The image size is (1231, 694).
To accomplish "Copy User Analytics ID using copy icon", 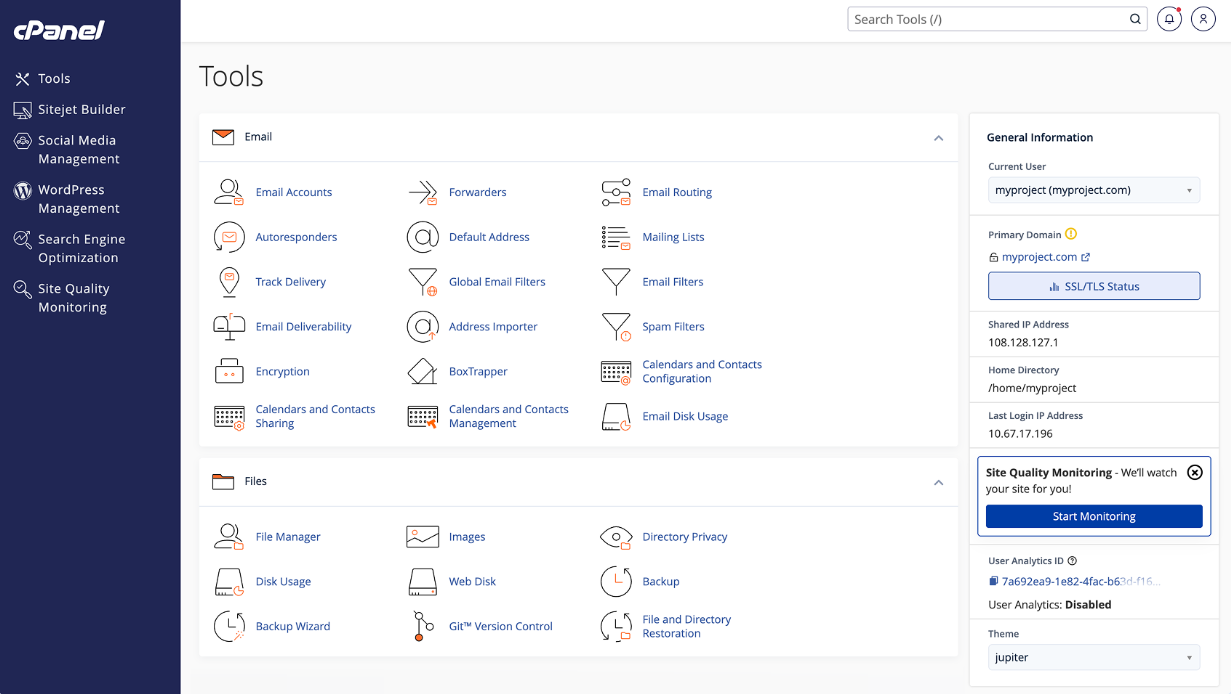I will click(993, 581).
